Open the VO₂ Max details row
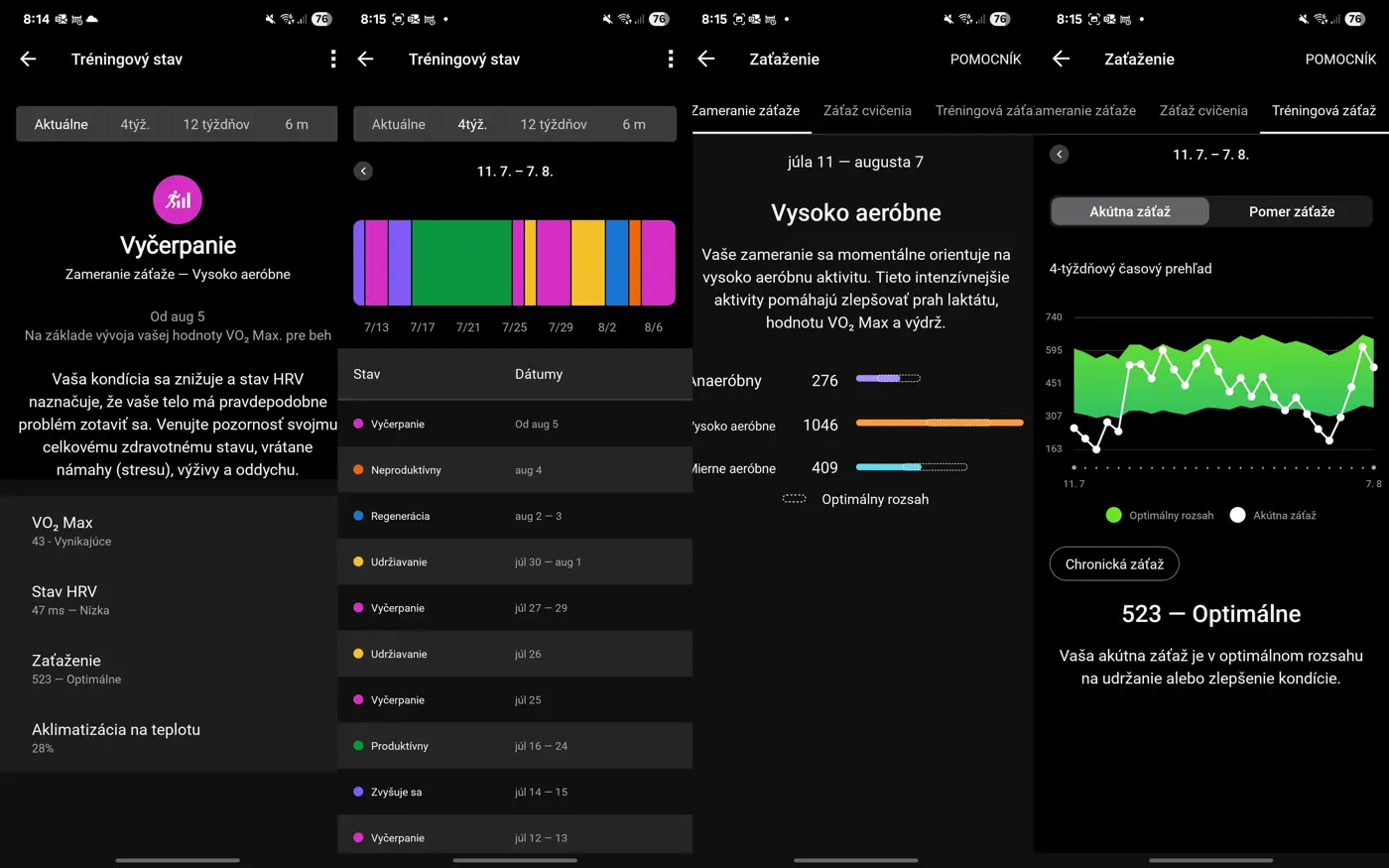 (x=169, y=531)
